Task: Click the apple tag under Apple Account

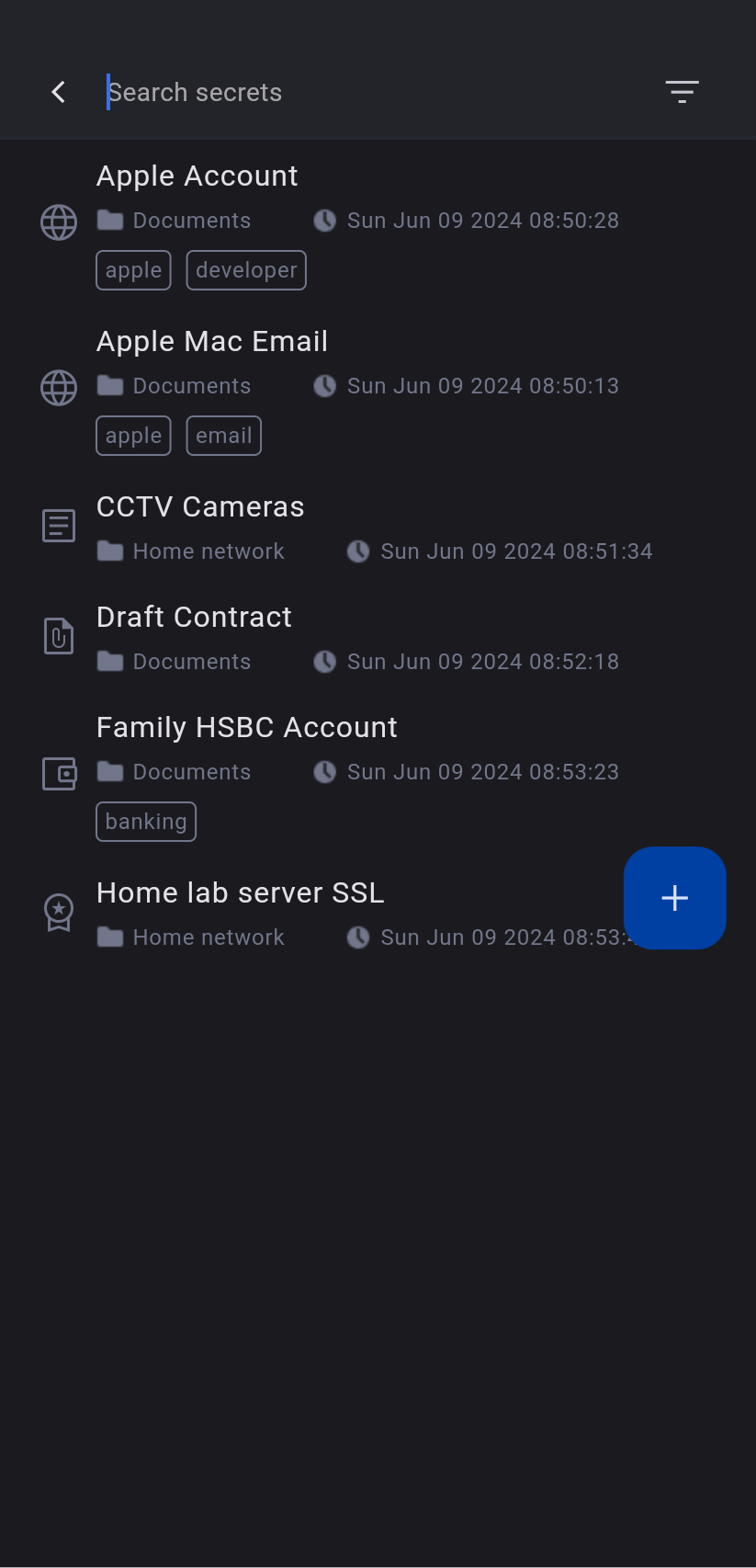Action: click(133, 270)
